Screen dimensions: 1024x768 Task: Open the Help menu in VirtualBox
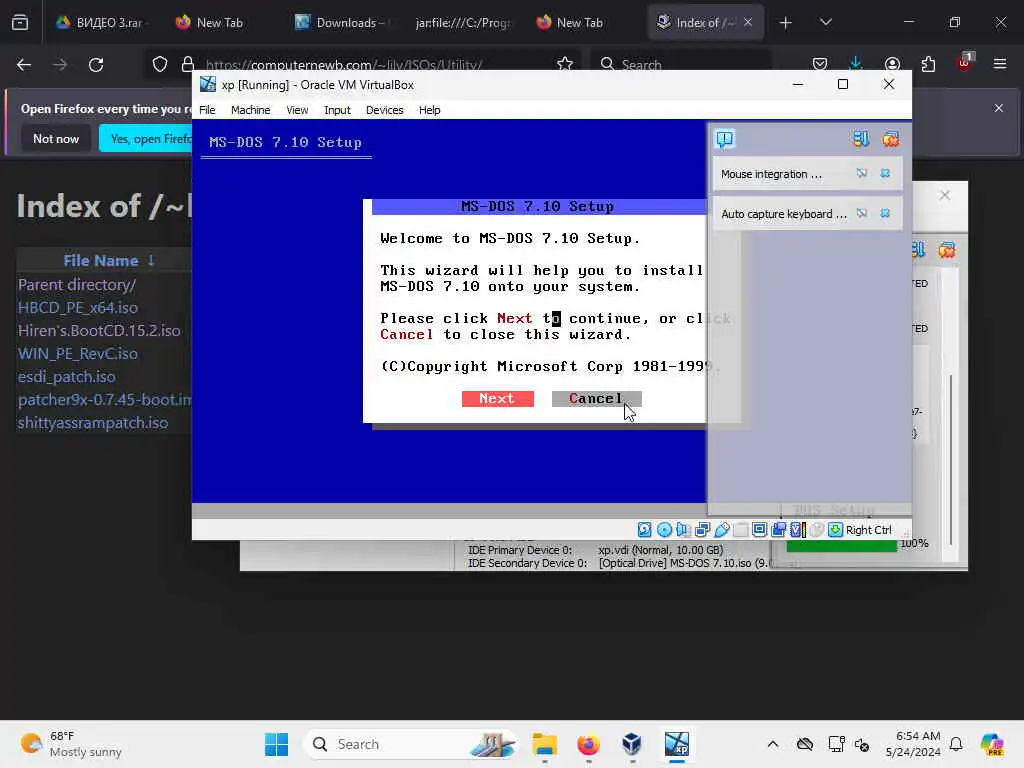tap(430, 110)
